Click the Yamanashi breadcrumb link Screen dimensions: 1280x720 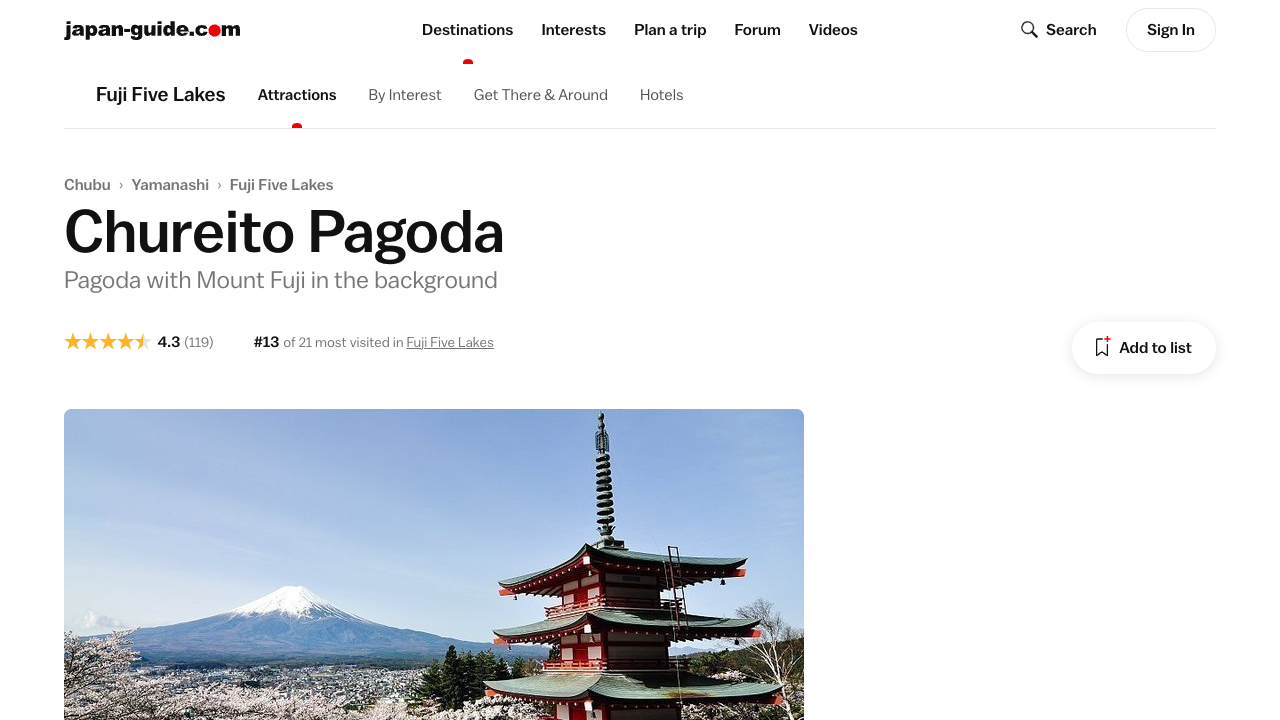pyautogui.click(x=170, y=185)
